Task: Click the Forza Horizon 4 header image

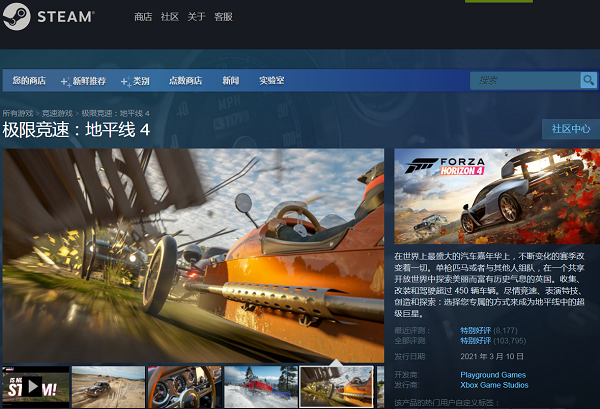Action: (x=497, y=196)
